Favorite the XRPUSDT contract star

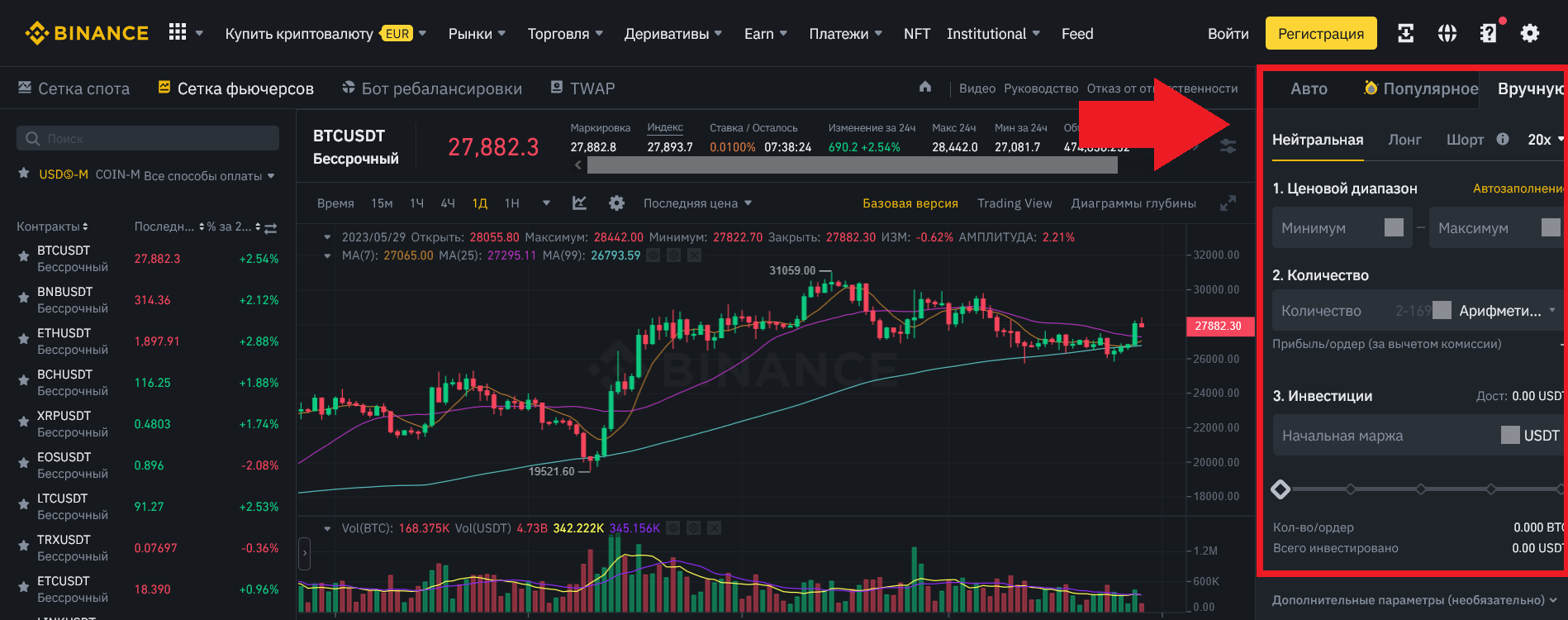[24, 422]
